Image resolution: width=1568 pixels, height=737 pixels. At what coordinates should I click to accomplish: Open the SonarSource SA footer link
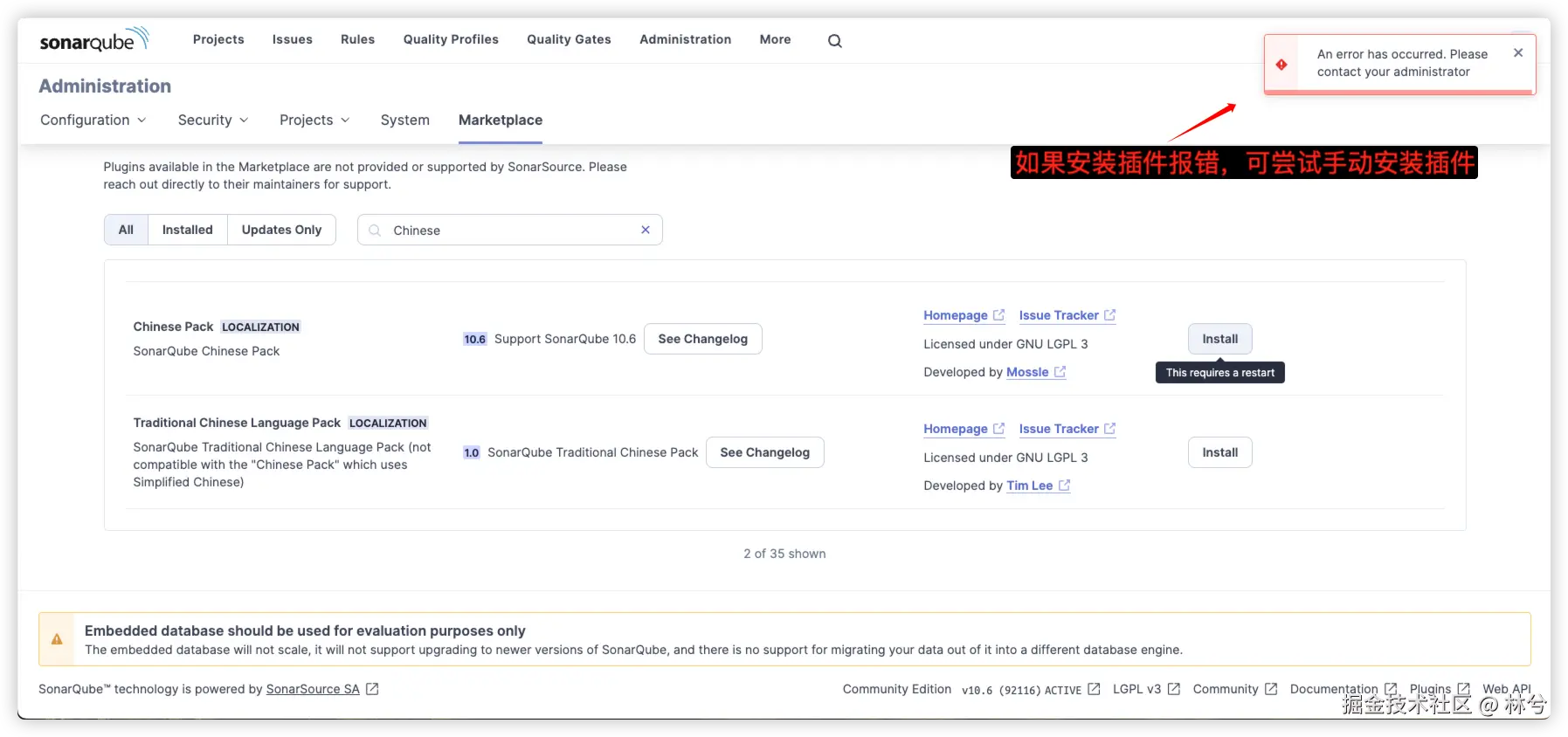click(x=313, y=689)
